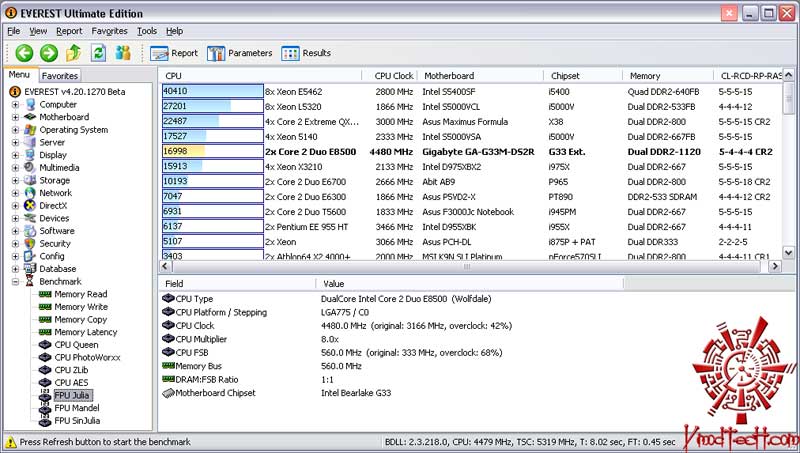Switch to the Menu tab
800x453 pixels.
click(x=19, y=75)
